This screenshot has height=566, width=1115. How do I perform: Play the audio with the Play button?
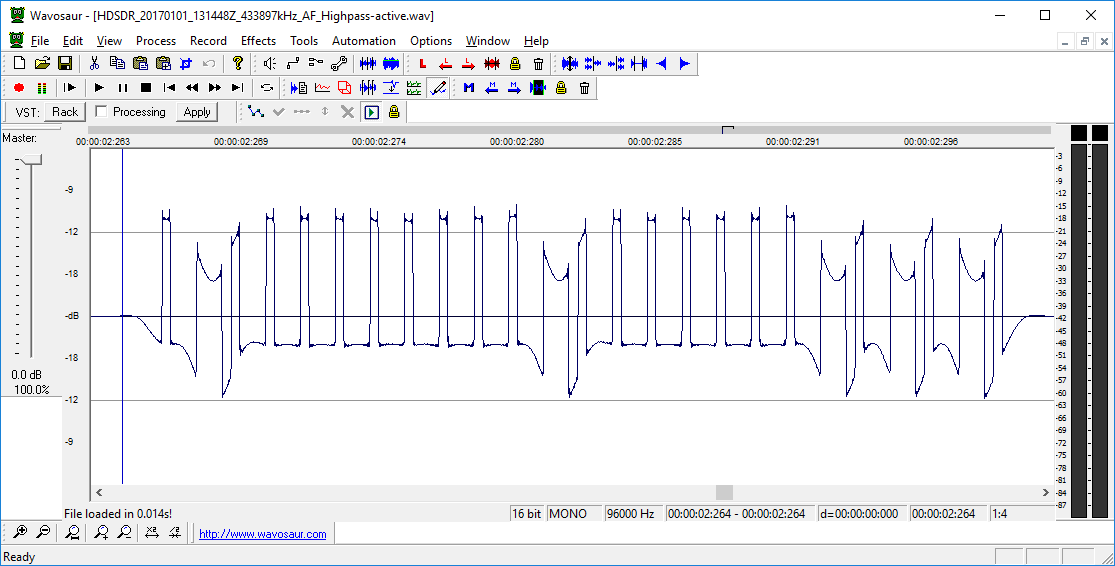(100, 87)
